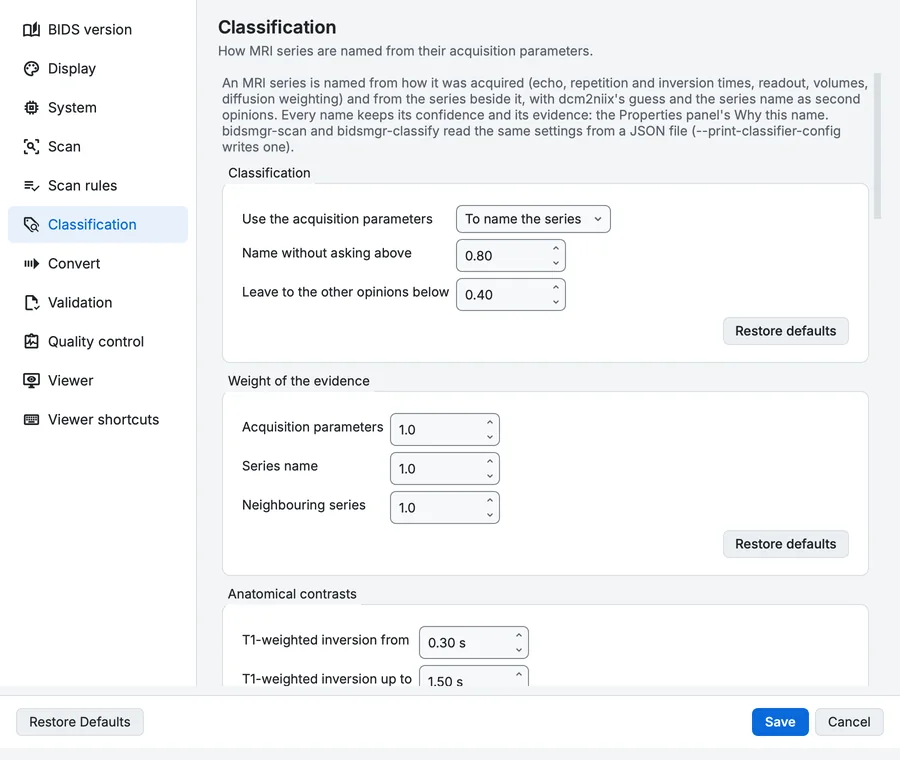Click the Neighbouring series 1.0 field
This screenshot has width=900, height=760.
point(445,507)
